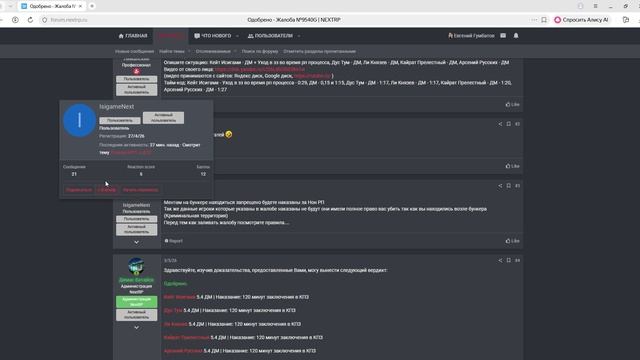Click the Поиск по форуму link
The height and width of the screenshot is (360, 640).
point(260,51)
